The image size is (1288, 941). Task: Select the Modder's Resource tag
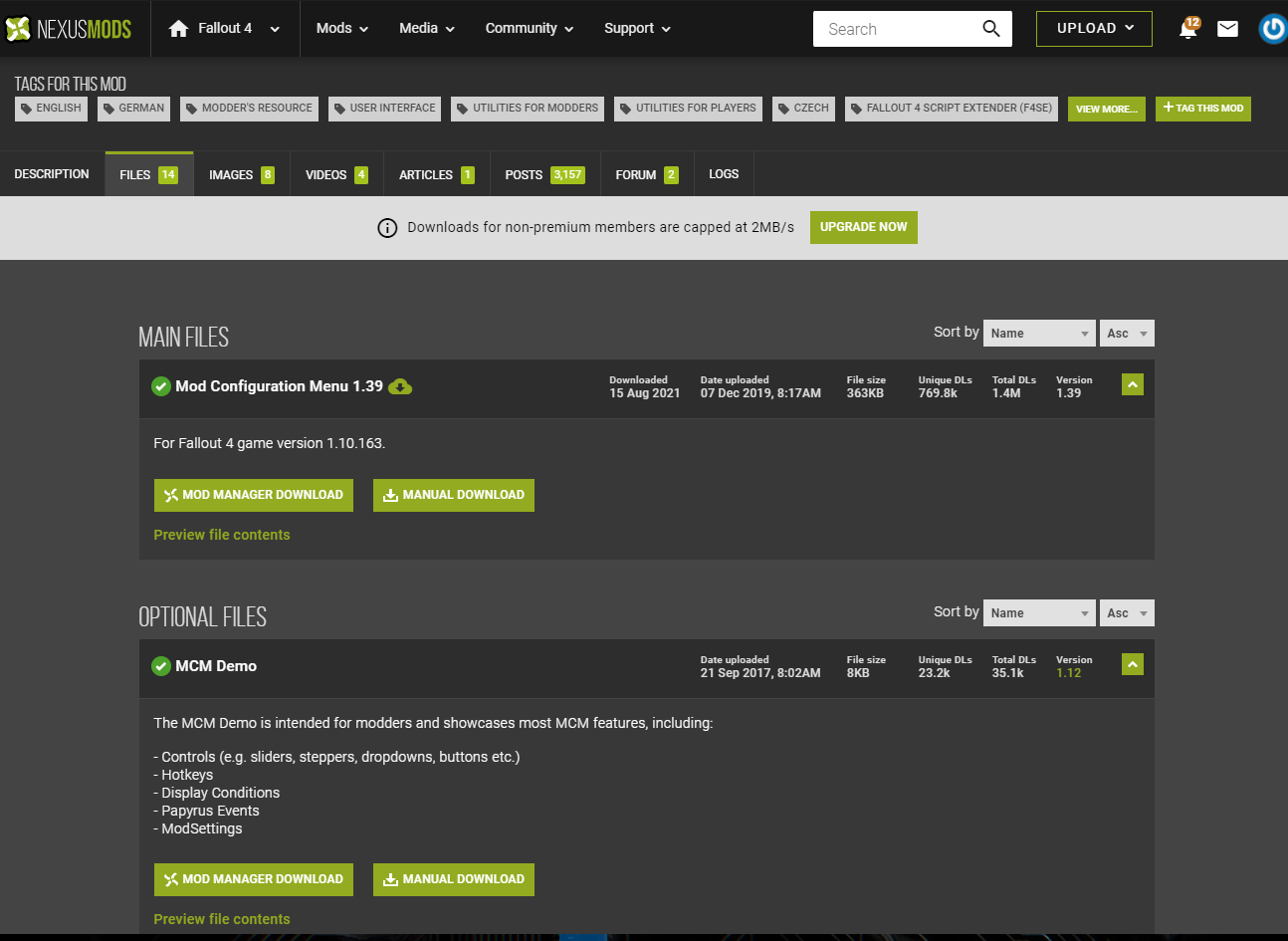pos(250,109)
